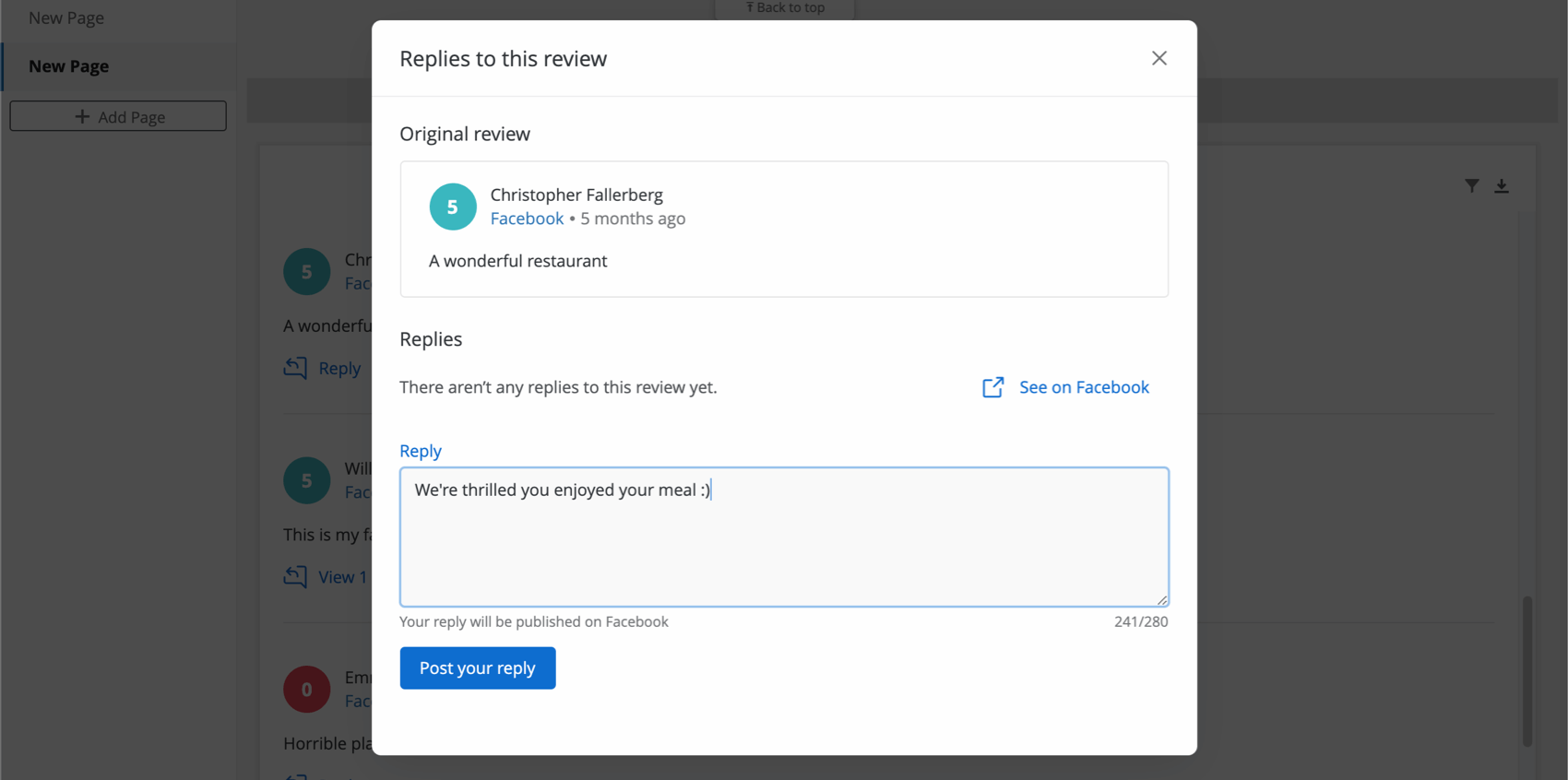Screen dimensions: 1568x780
Task: Open the See on Facebook link
Action: 1083,387
